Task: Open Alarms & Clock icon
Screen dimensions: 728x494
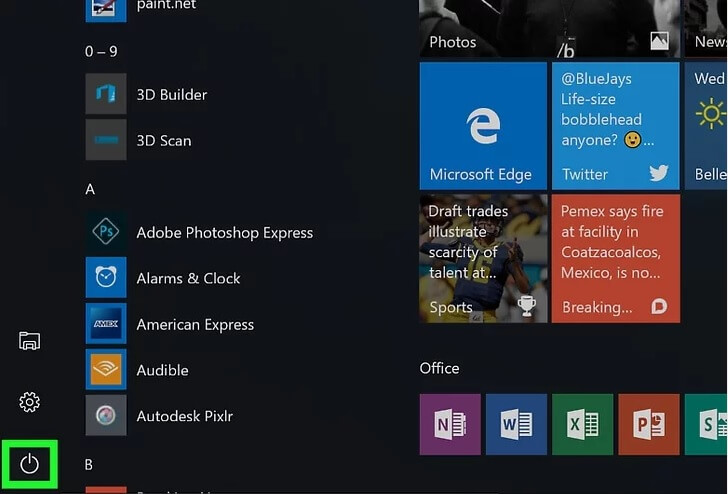Action: click(x=106, y=277)
